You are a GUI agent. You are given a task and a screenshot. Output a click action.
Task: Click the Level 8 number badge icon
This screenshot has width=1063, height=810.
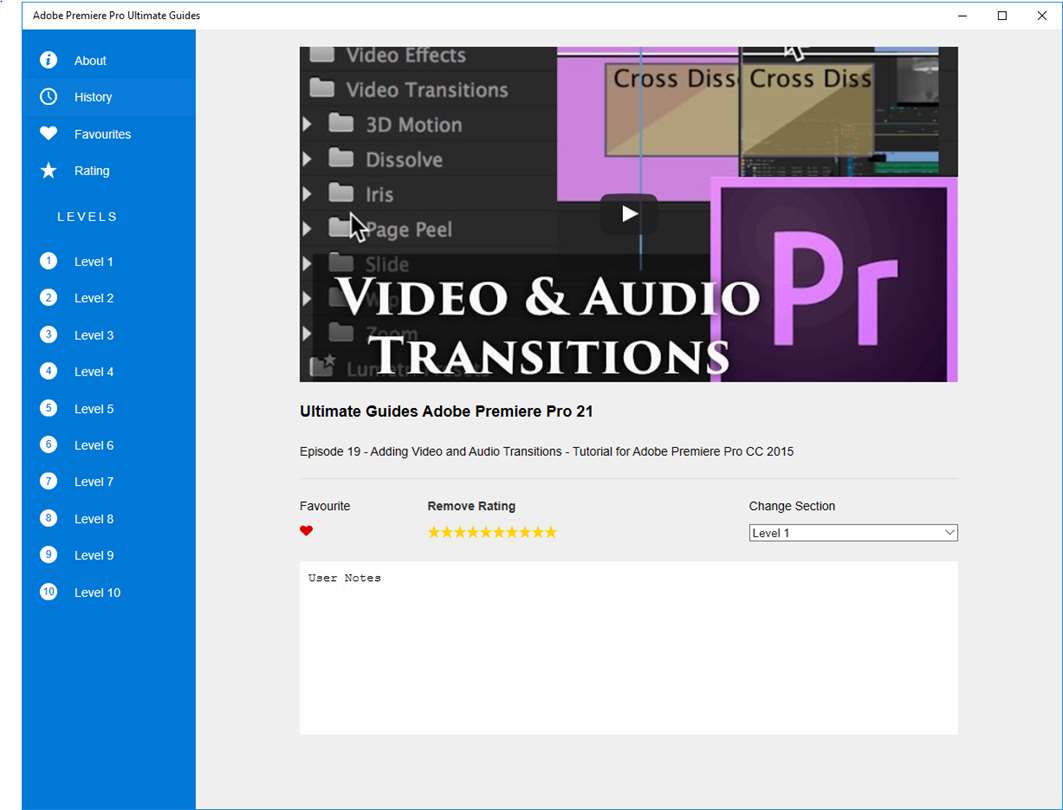48,519
